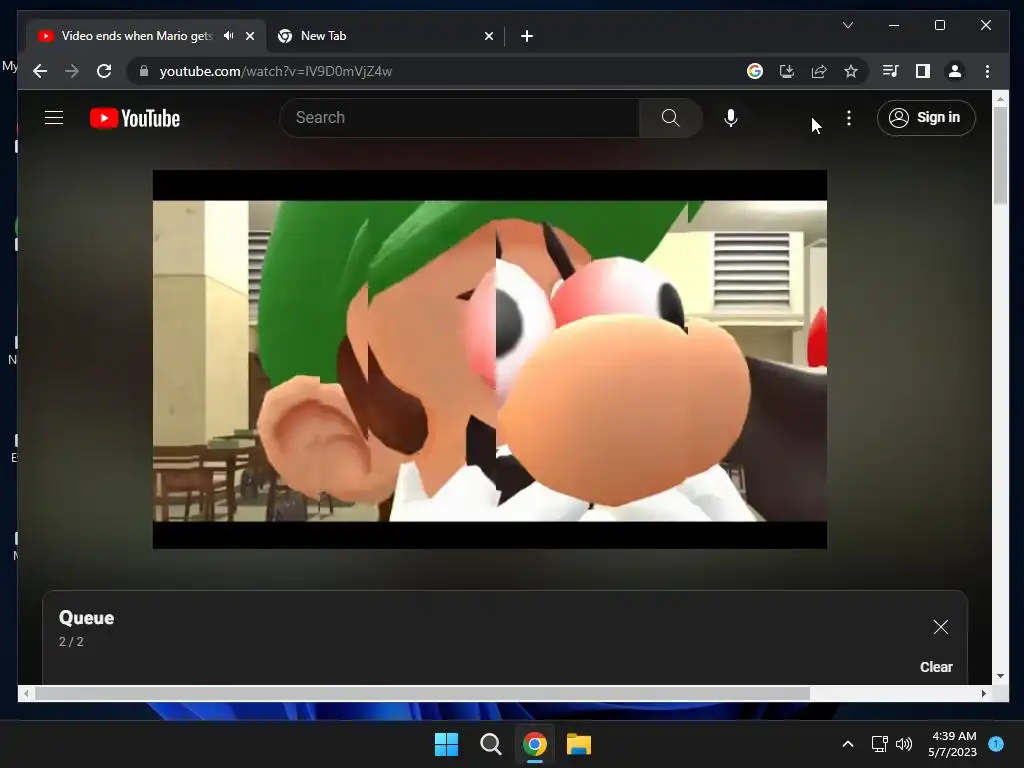Go forward in browser history
The height and width of the screenshot is (768, 1024).
coord(72,71)
